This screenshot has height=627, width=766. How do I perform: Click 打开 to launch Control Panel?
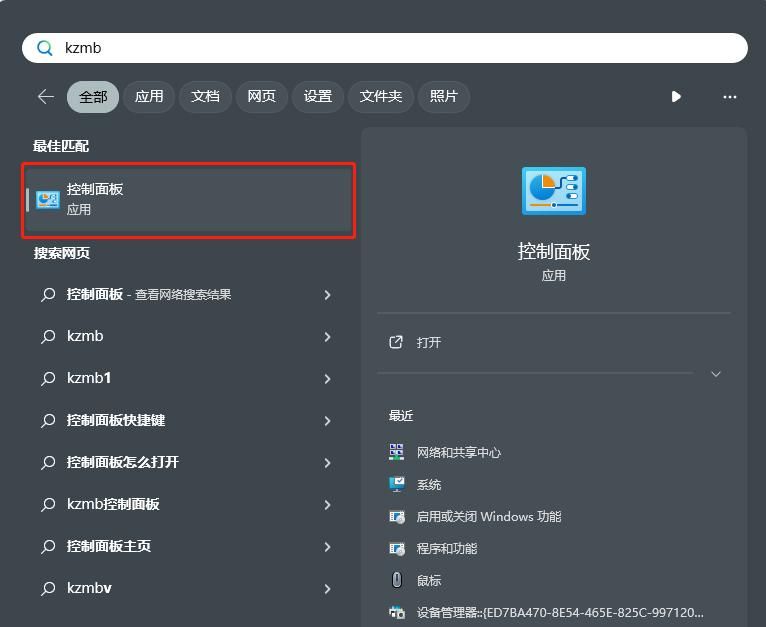coord(428,342)
